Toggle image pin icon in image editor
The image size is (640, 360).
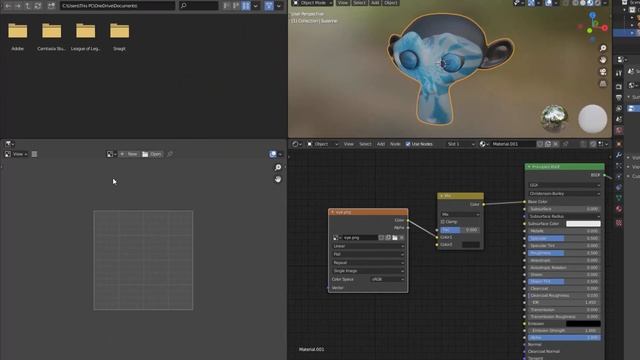170,154
